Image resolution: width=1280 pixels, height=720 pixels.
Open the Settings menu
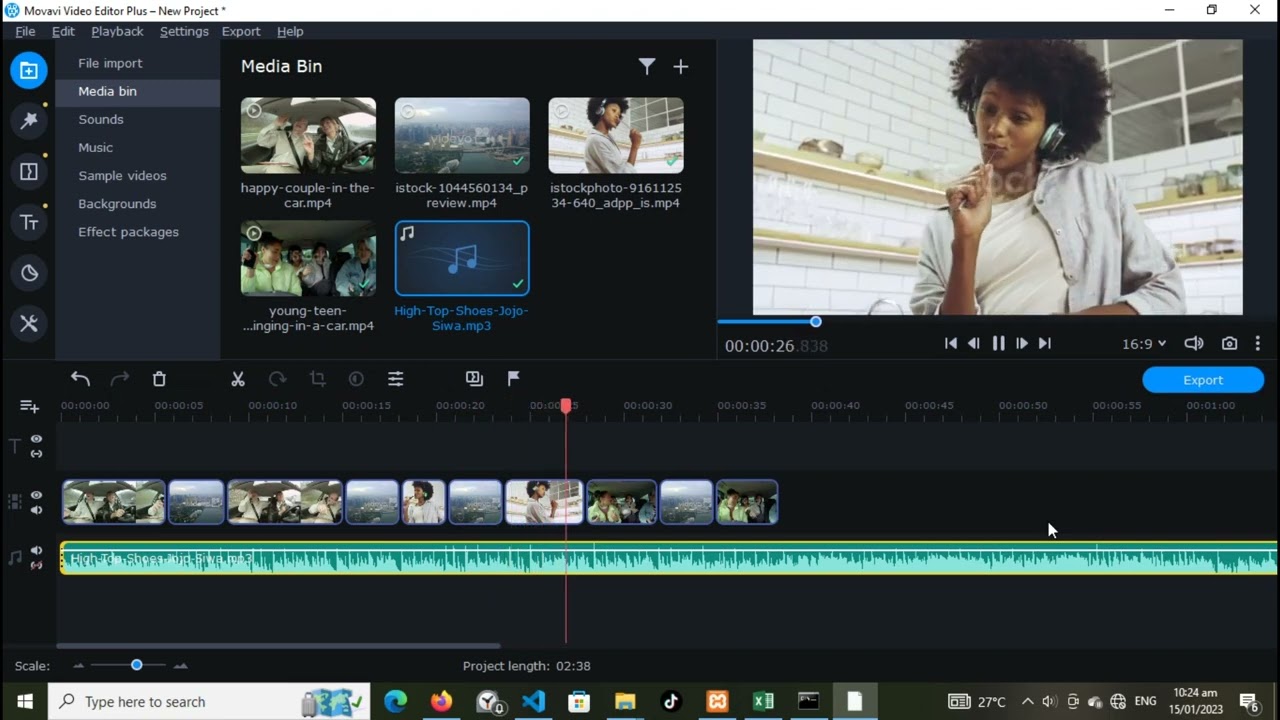tap(184, 31)
